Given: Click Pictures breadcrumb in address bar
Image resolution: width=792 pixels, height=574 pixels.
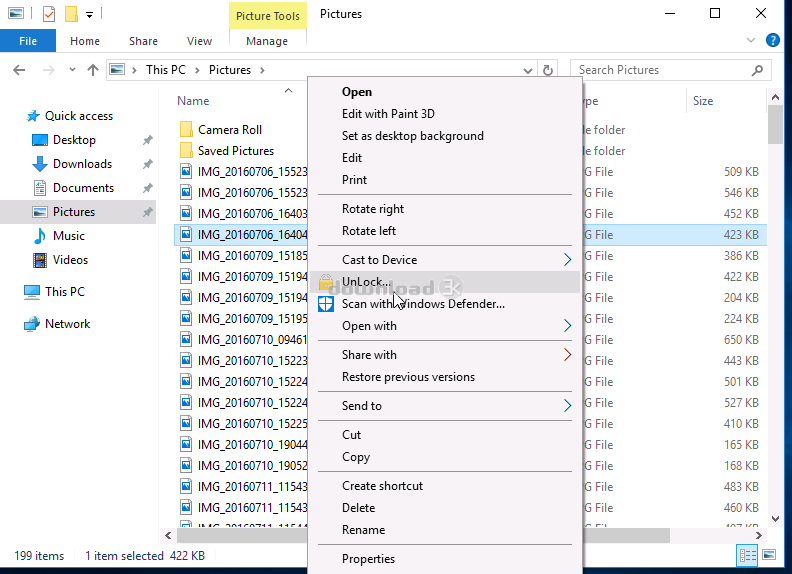Looking at the screenshot, I should click(x=230, y=70).
